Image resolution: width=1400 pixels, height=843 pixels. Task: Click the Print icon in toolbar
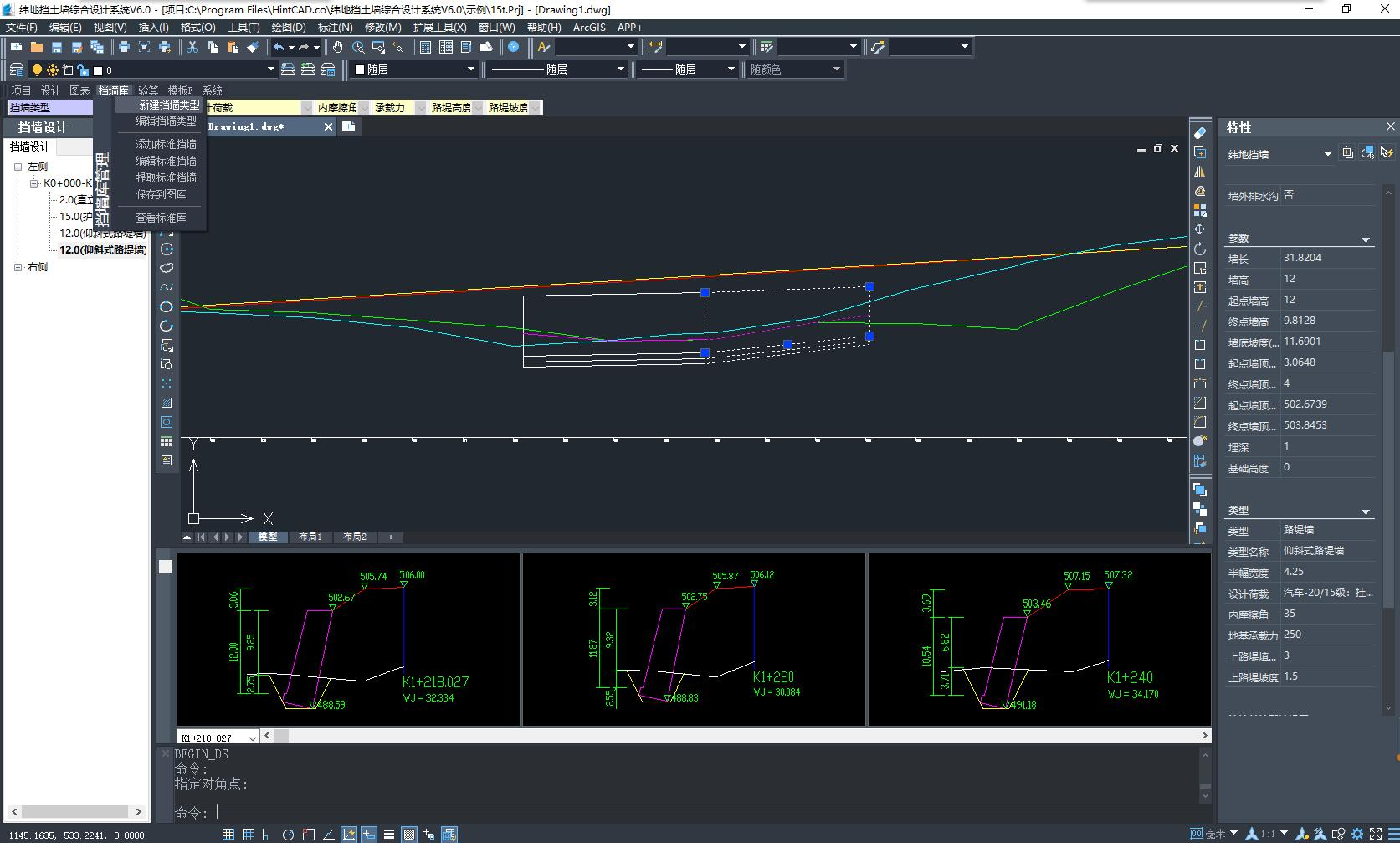tap(124, 47)
